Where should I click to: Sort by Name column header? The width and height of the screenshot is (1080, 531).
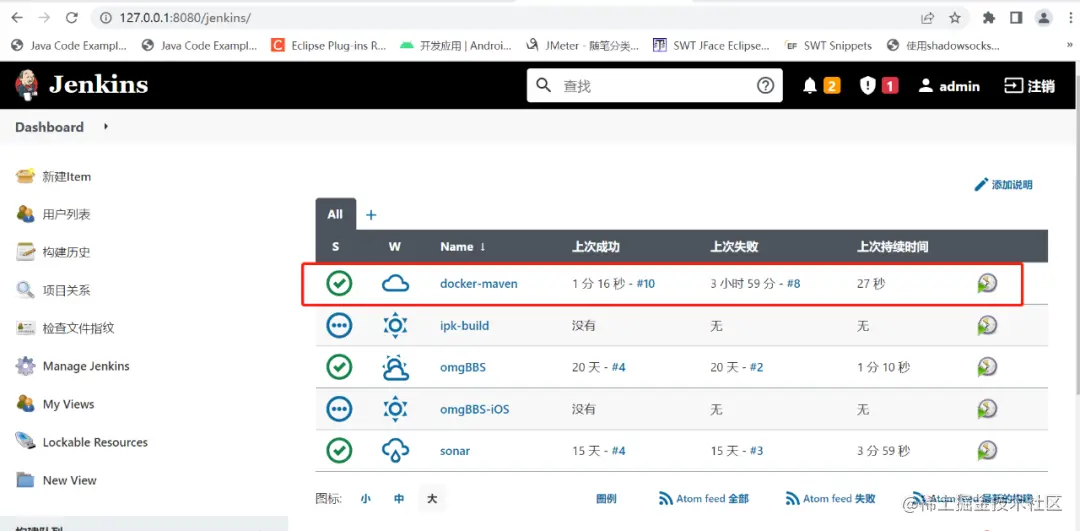(463, 247)
